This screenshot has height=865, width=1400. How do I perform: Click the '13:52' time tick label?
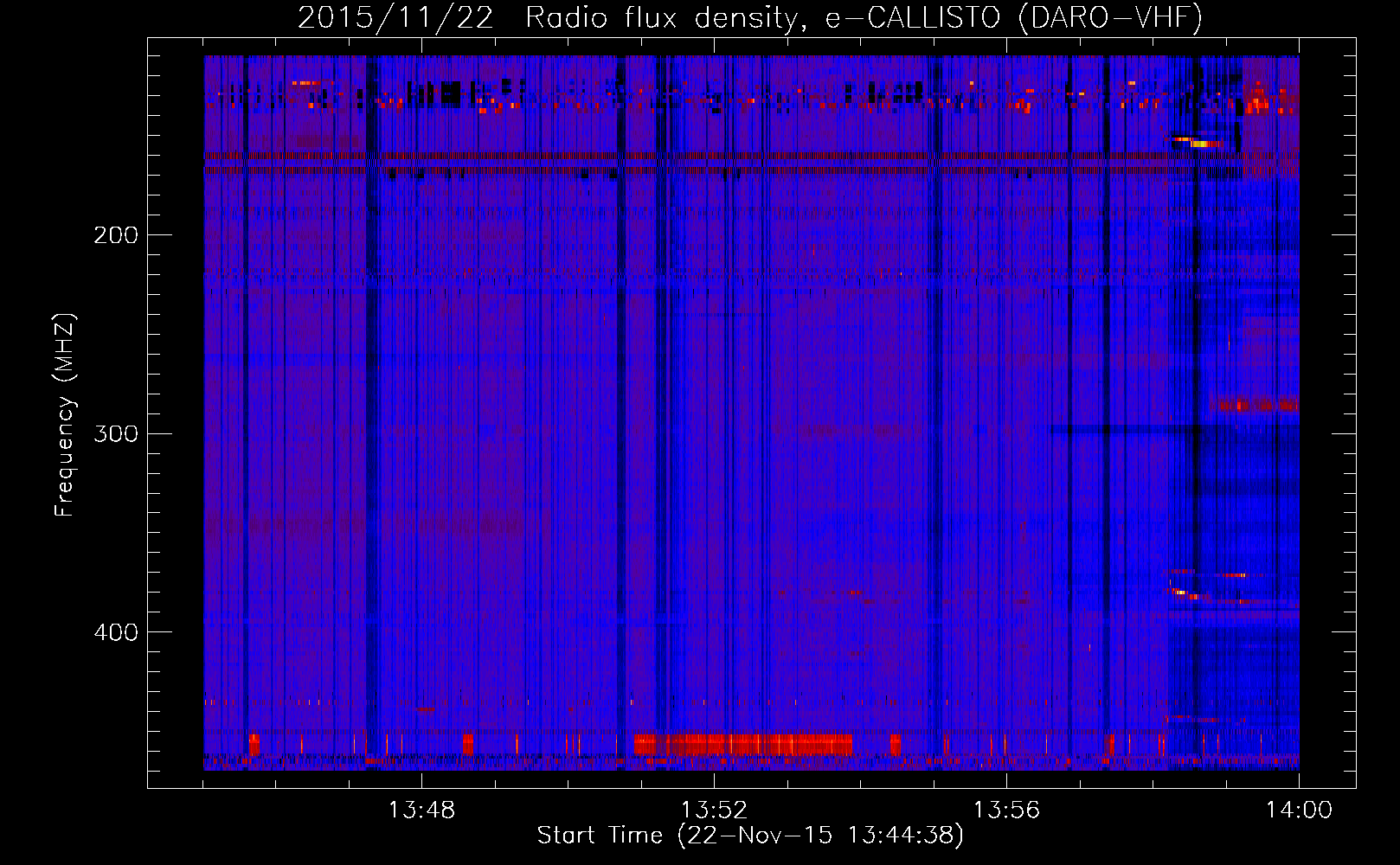(x=714, y=811)
